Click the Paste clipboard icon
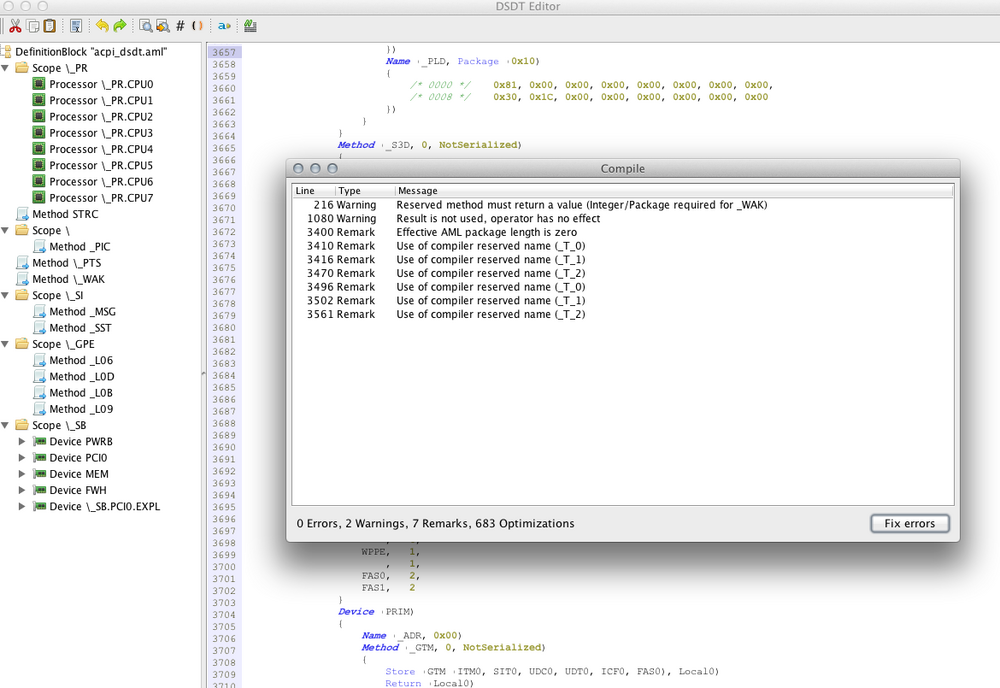Image resolution: width=1000 pixels, height=688 pixels. [x=50, y=26]
